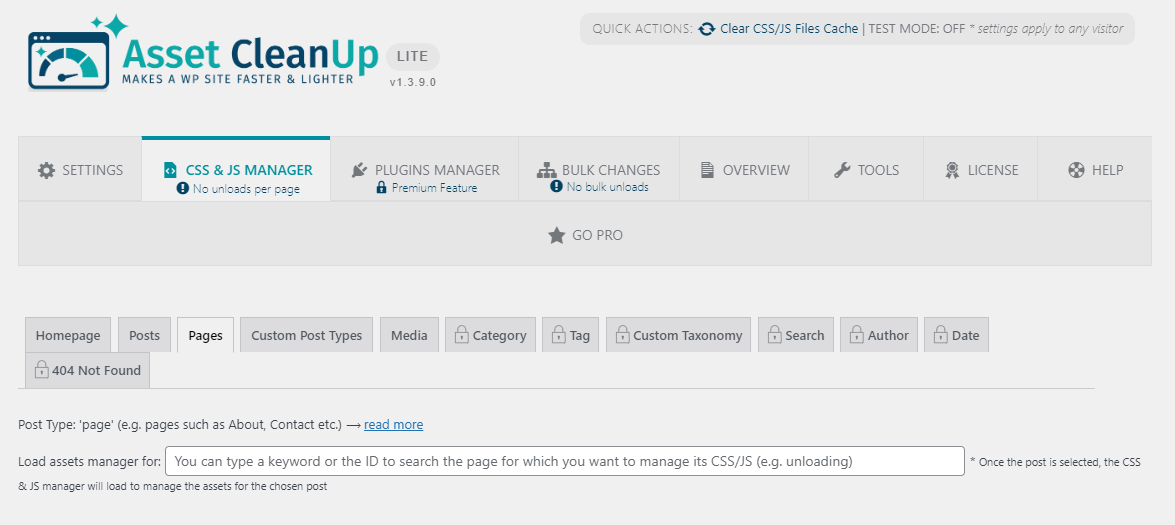The height and width of the screenshot is (525, 1175).
Task: Click Clear CSS/JS Files Cache link
Action: [x=789, y=29]
